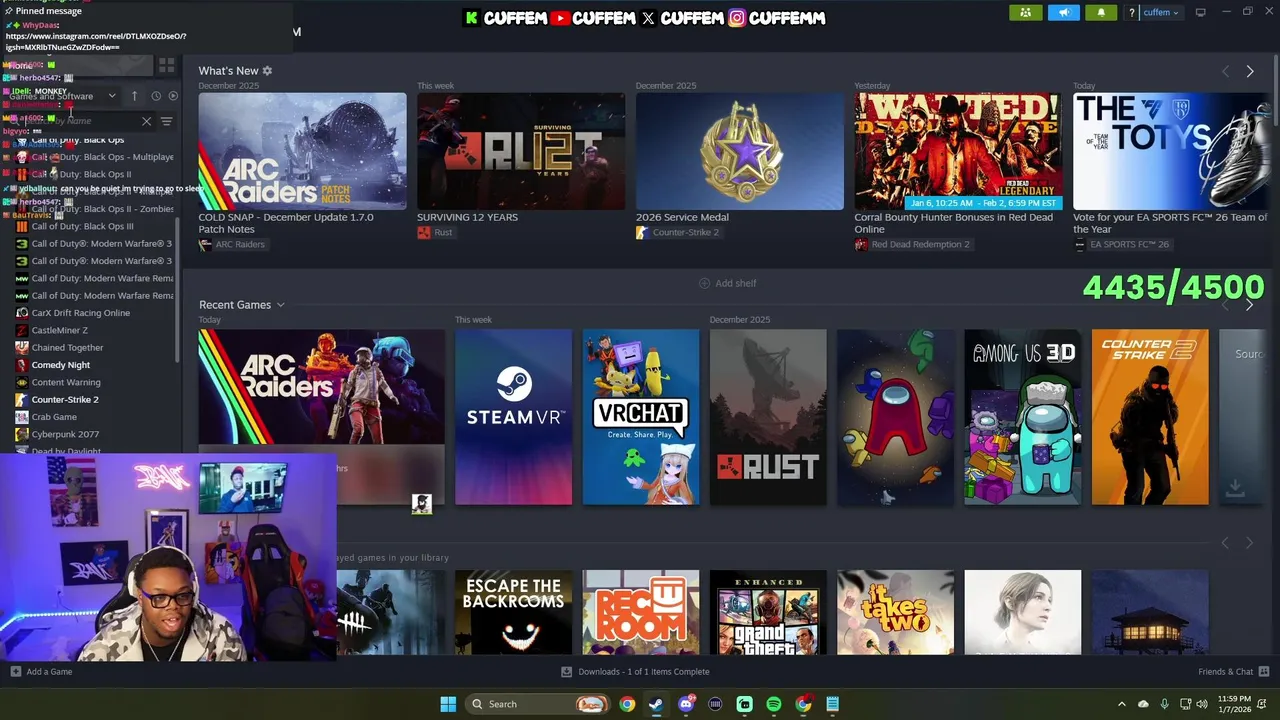This screenshot has width=1280, height=720.
Task: Open the taskbar clock and date
Action: tap(1237, 704)
